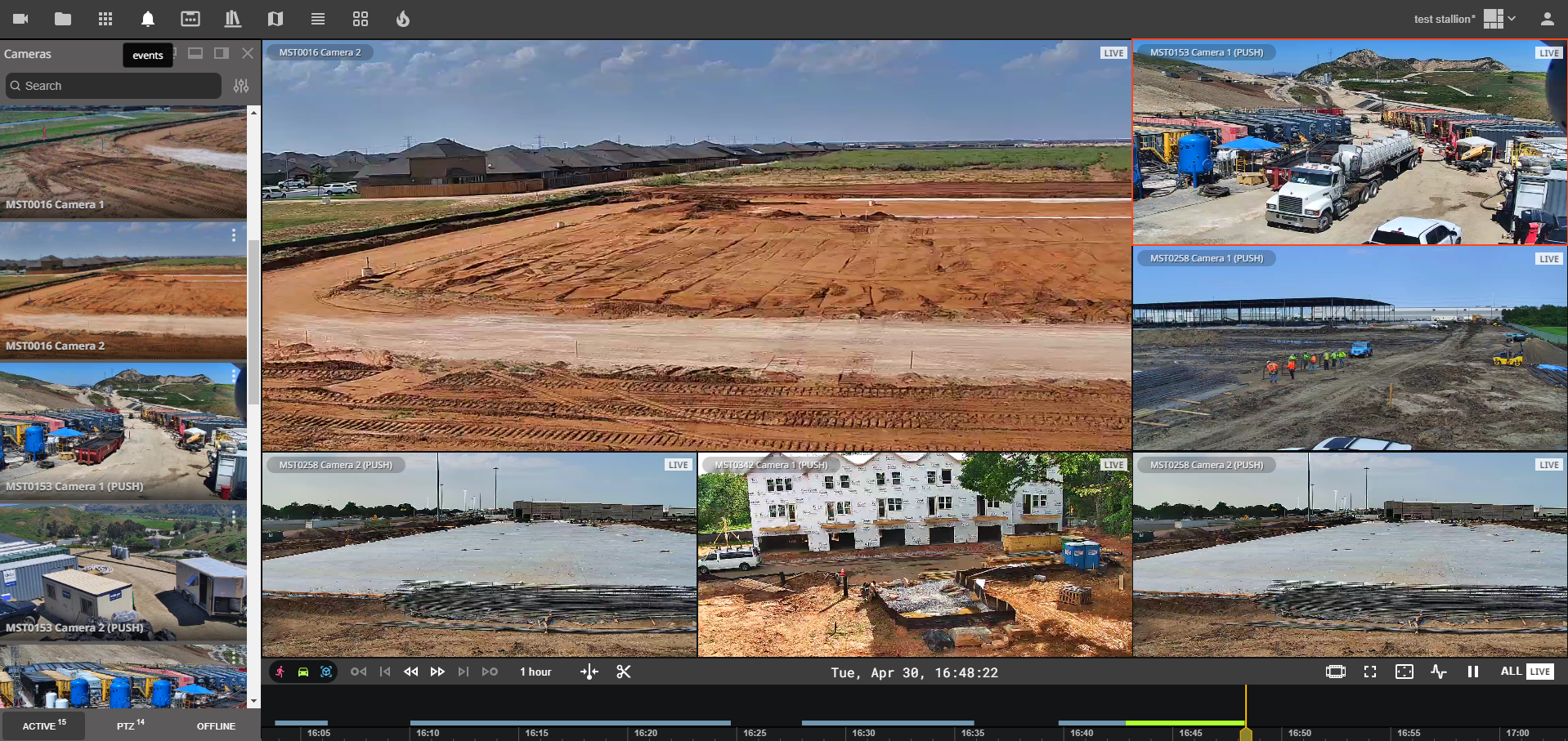1568x741 pixels.
Task: Open the calendar icon in top toolbar
Action: click(190, 19)
